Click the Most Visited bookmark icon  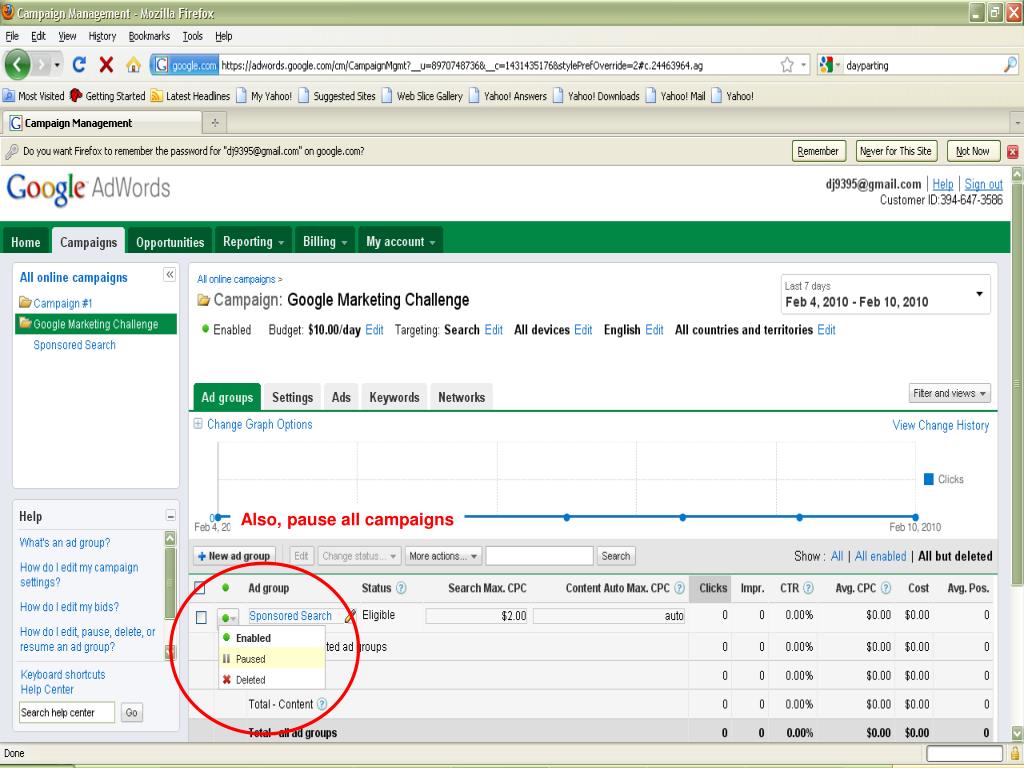(9, 96)
